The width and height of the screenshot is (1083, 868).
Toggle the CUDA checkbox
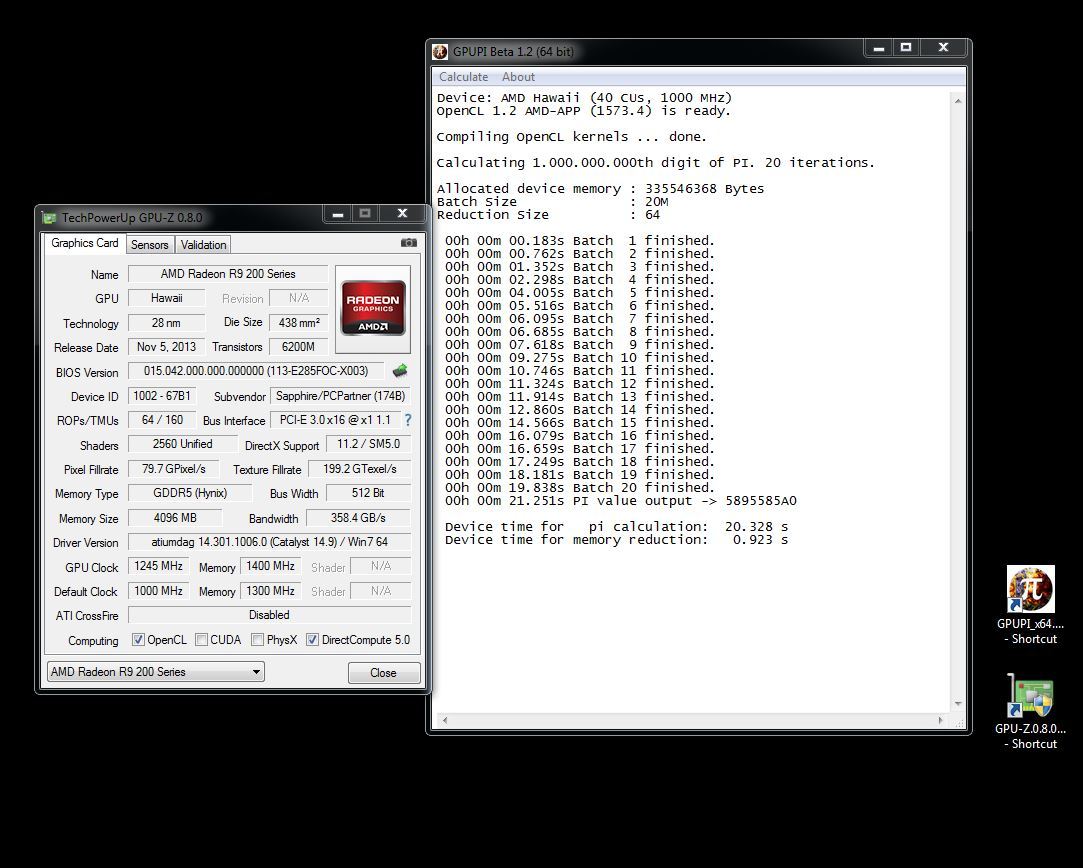tap(202, 639)
